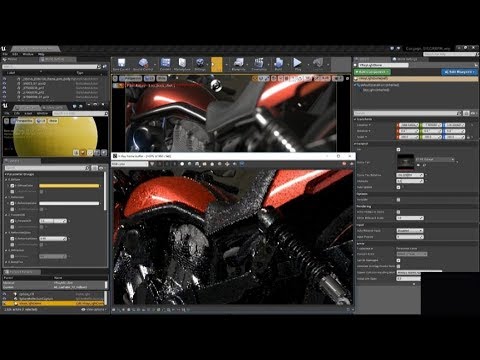Open the Build options dropdown arrow

pyautogui.click(x=288, y=64)
